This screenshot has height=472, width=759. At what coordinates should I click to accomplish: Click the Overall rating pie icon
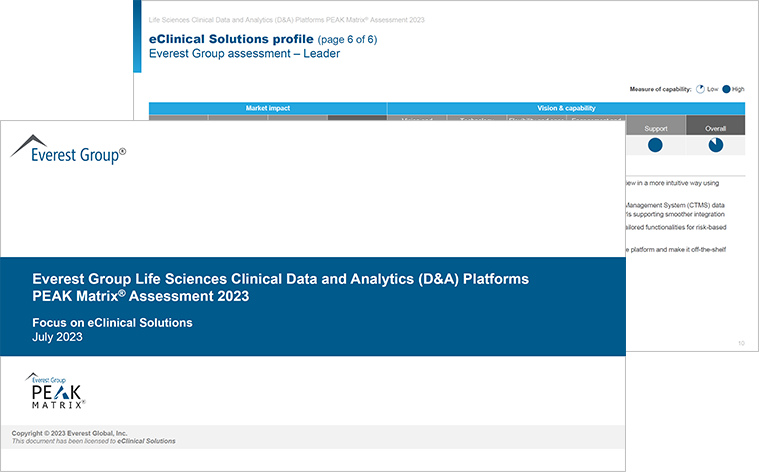click(715, 145)
